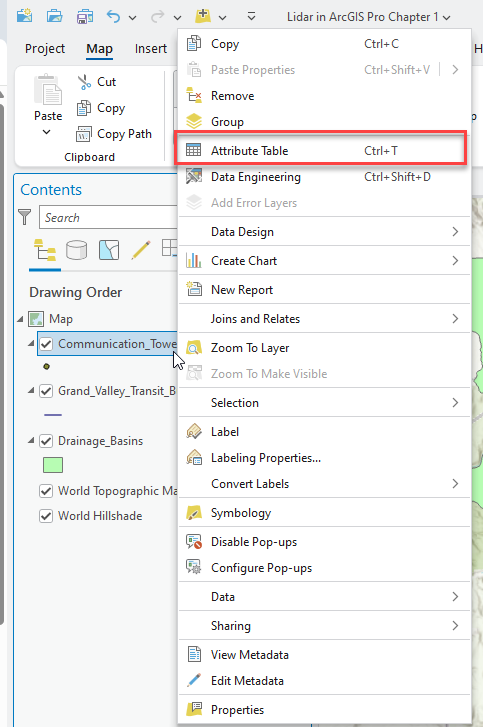483x727 pixels.
Task: Open the Project ribbon tab
Action: (45, 49)
